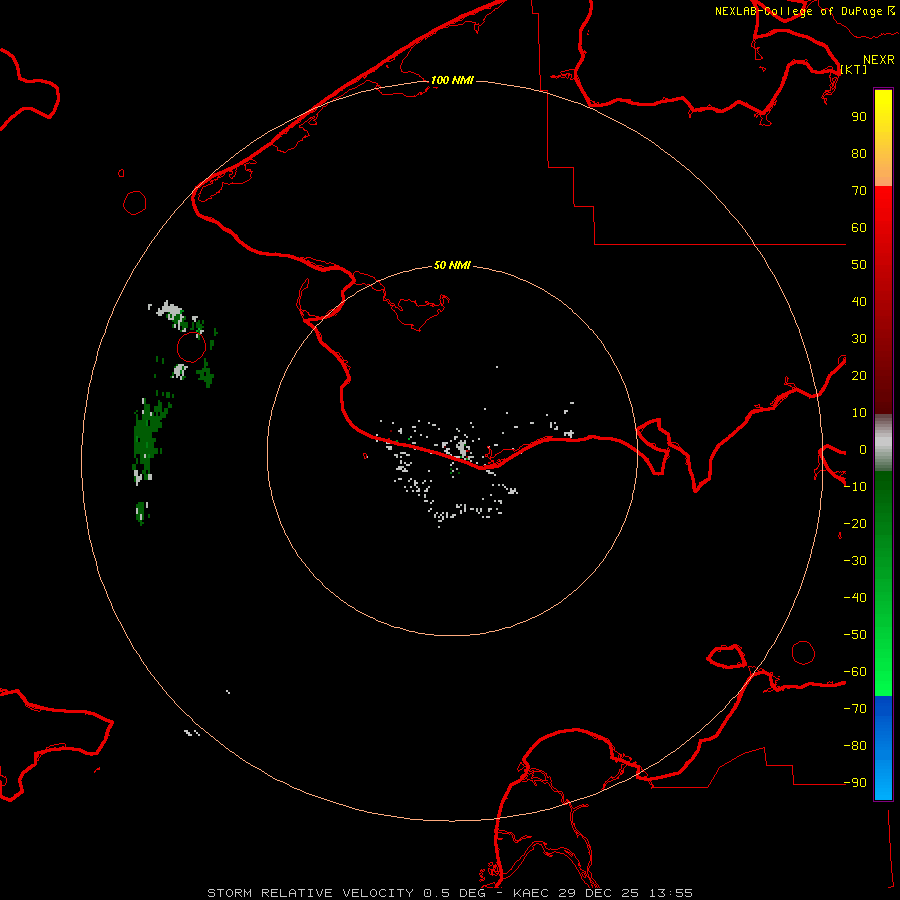The height and width of the screenshot is (900, 900).
Task: Click the 40 value on velocity scale
Action: (859, 301)
